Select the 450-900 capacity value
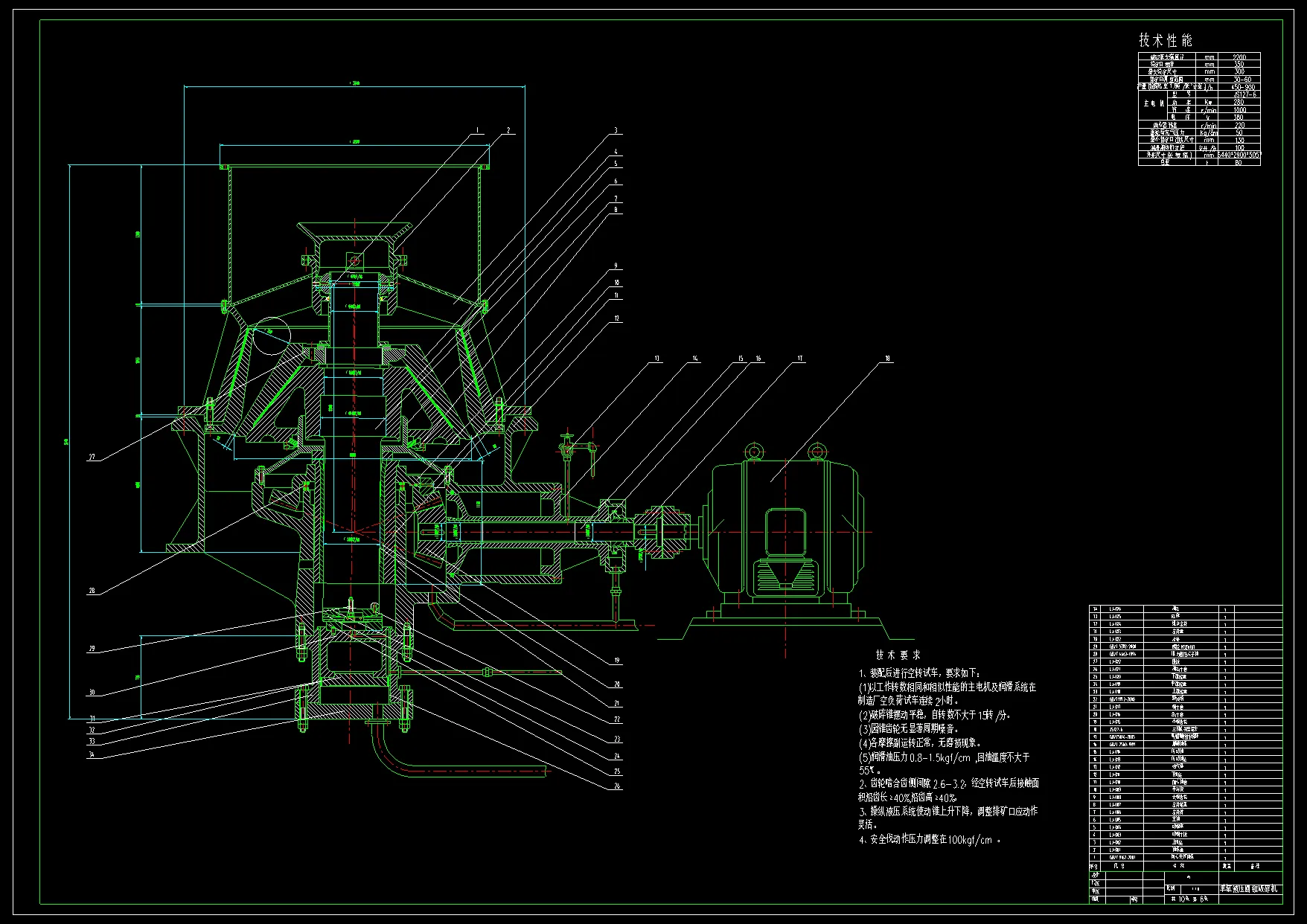Image resolution: width=1307 pixels, height=924 pixels. 1243,87
